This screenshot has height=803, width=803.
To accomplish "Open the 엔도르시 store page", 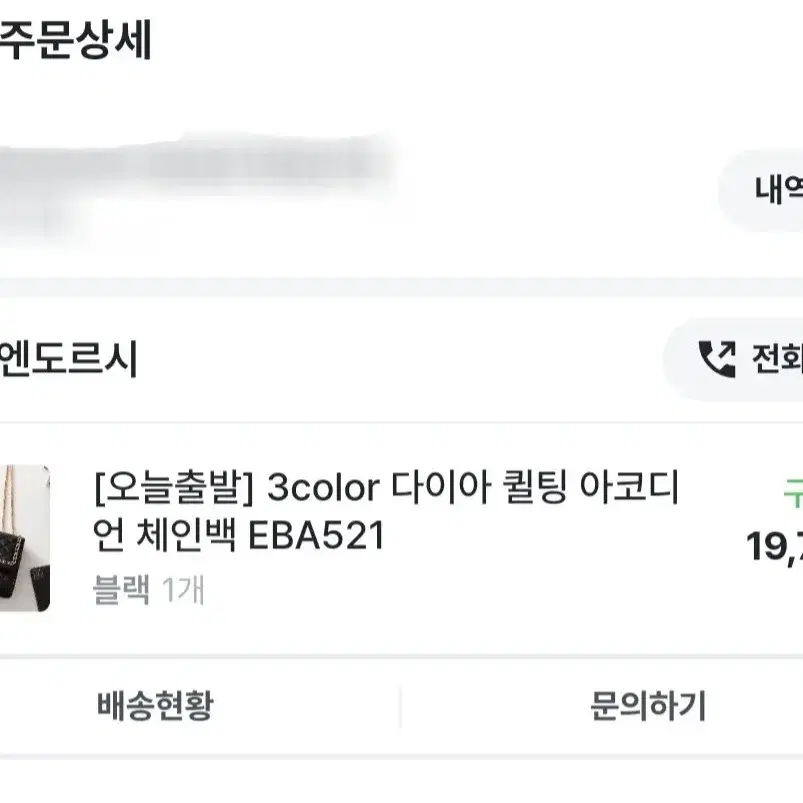I will [69, 359].
